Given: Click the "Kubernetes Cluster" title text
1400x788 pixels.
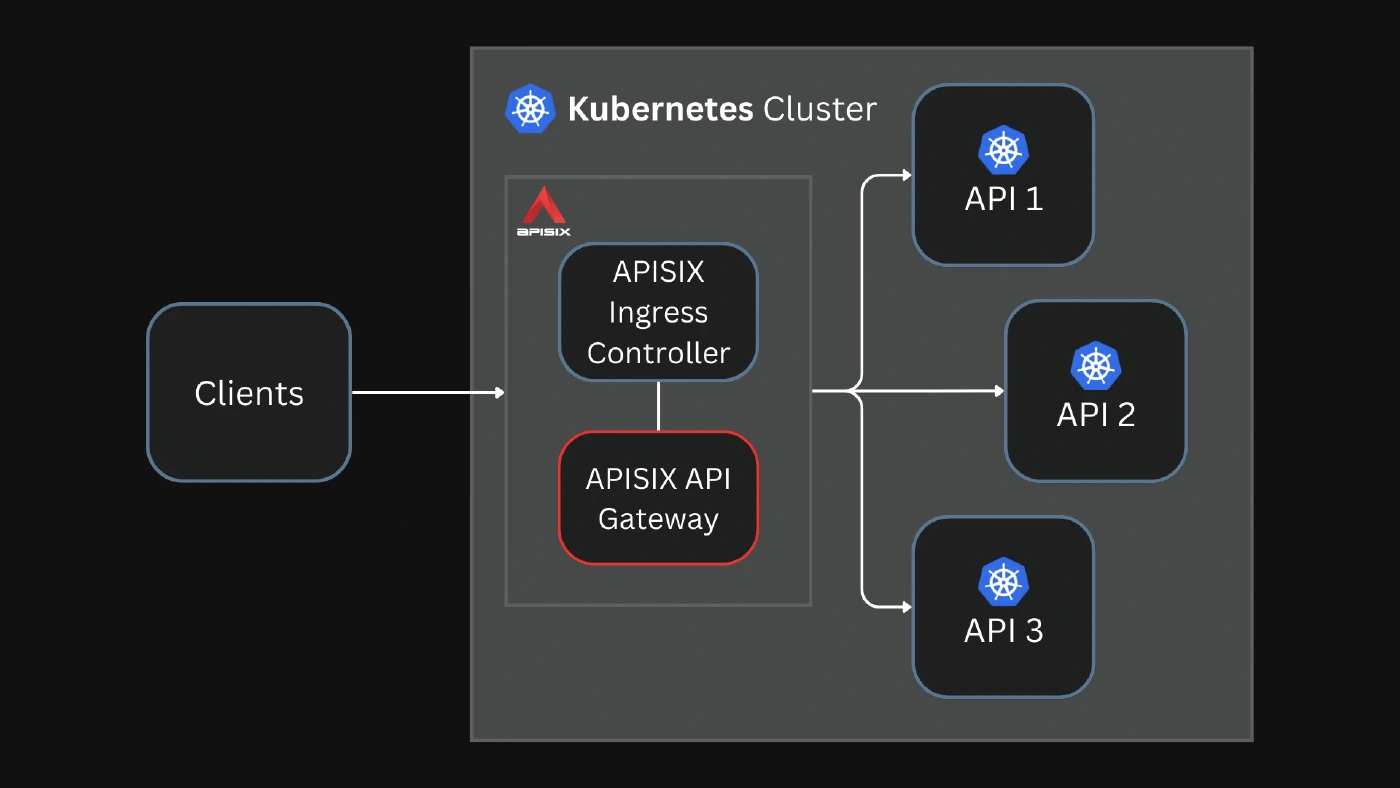Looking at the screenshot, I should click(722, 108).
